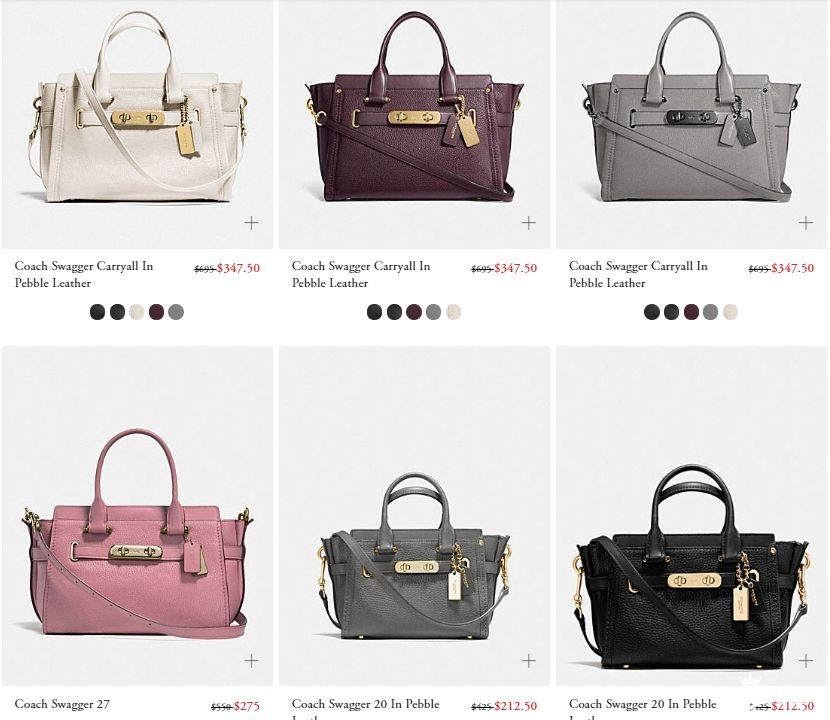
Task: Open the first Coach Swagger Carryall title link
Action: pyautogui.click(x=84, y=274)
